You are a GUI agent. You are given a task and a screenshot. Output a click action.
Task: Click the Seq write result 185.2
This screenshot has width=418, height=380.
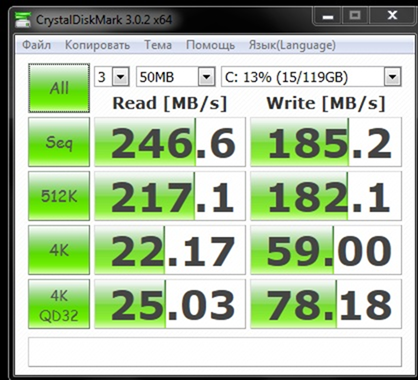coord(326,142)
